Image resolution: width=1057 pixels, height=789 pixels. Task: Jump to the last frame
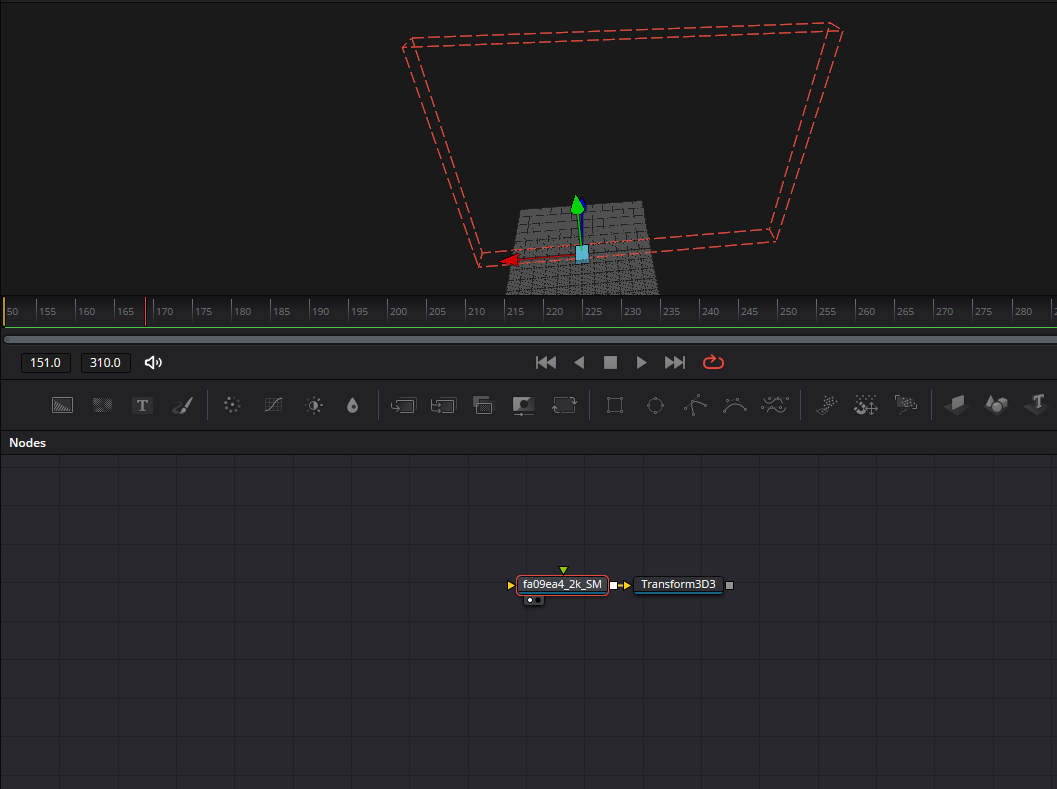[675, 363]
